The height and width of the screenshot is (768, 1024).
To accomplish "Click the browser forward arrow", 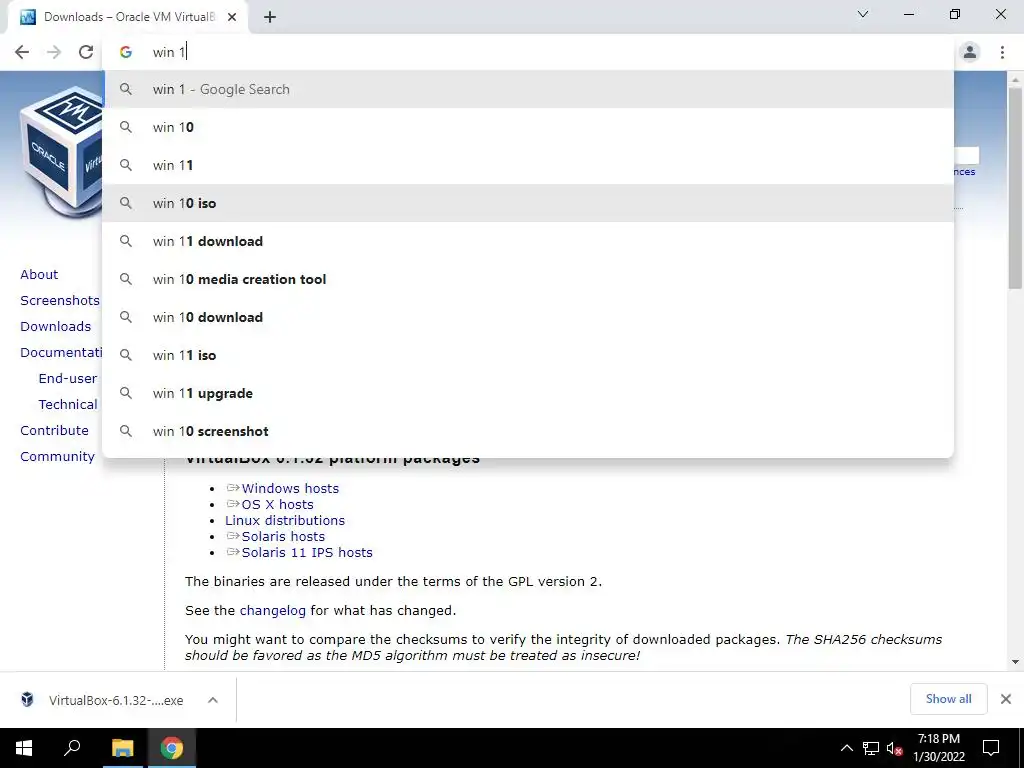I will click(54, 52).
